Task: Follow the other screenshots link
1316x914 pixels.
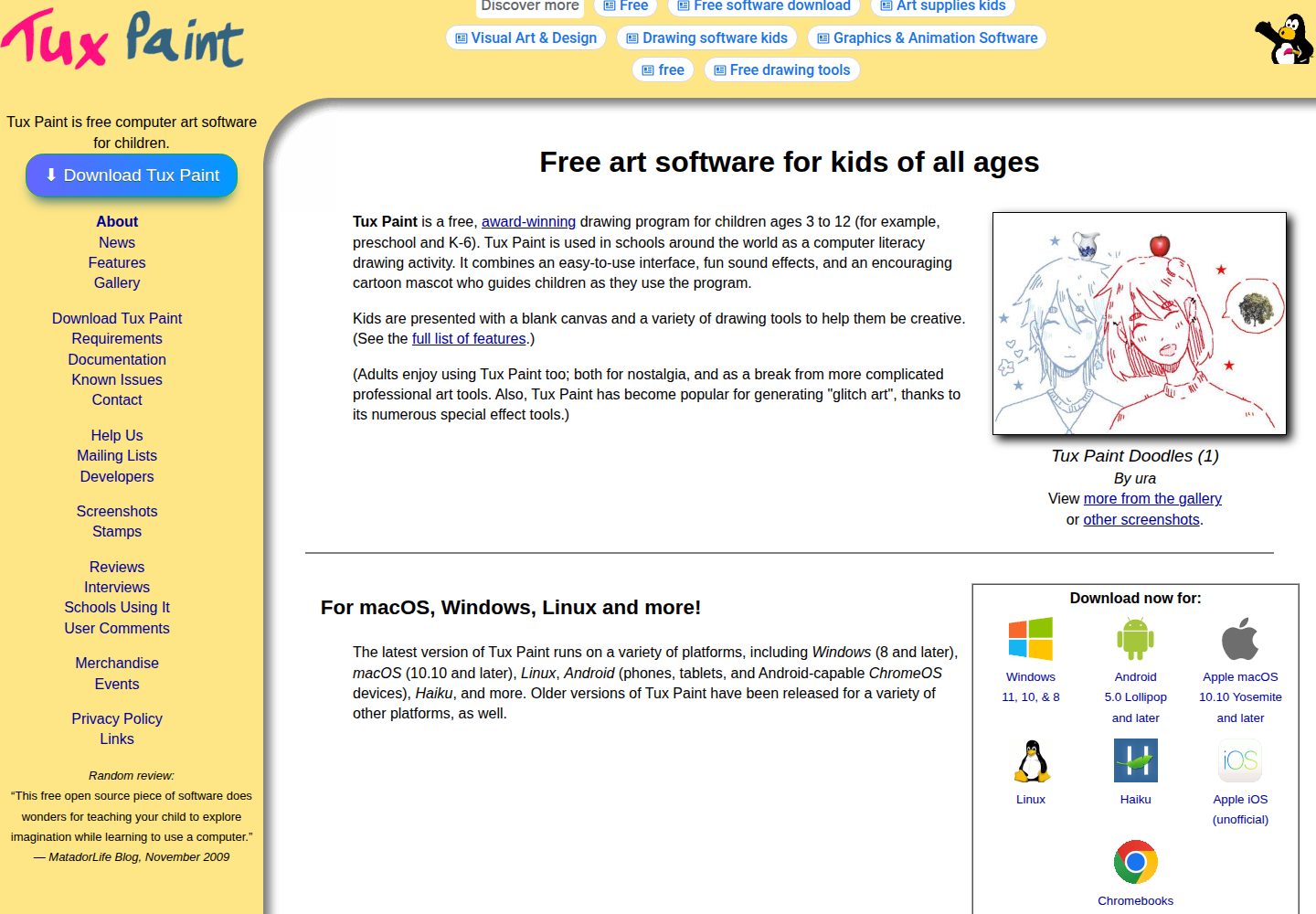Action: coord(1141,519)
